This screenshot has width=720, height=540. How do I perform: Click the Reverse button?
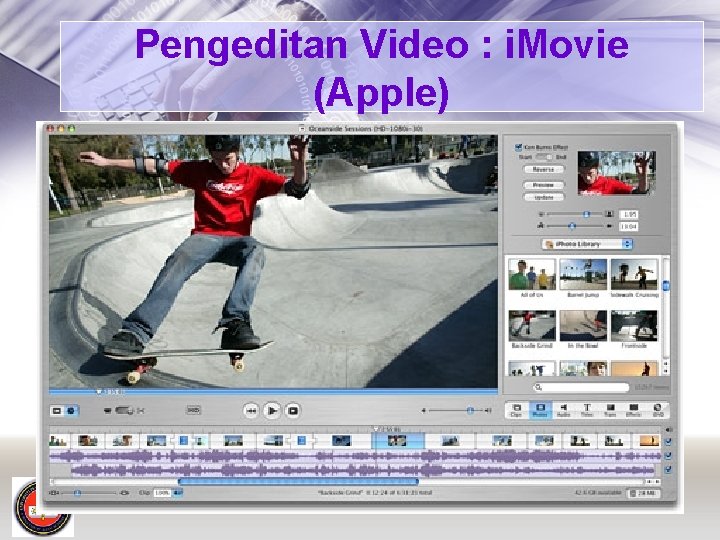point(544,169)
